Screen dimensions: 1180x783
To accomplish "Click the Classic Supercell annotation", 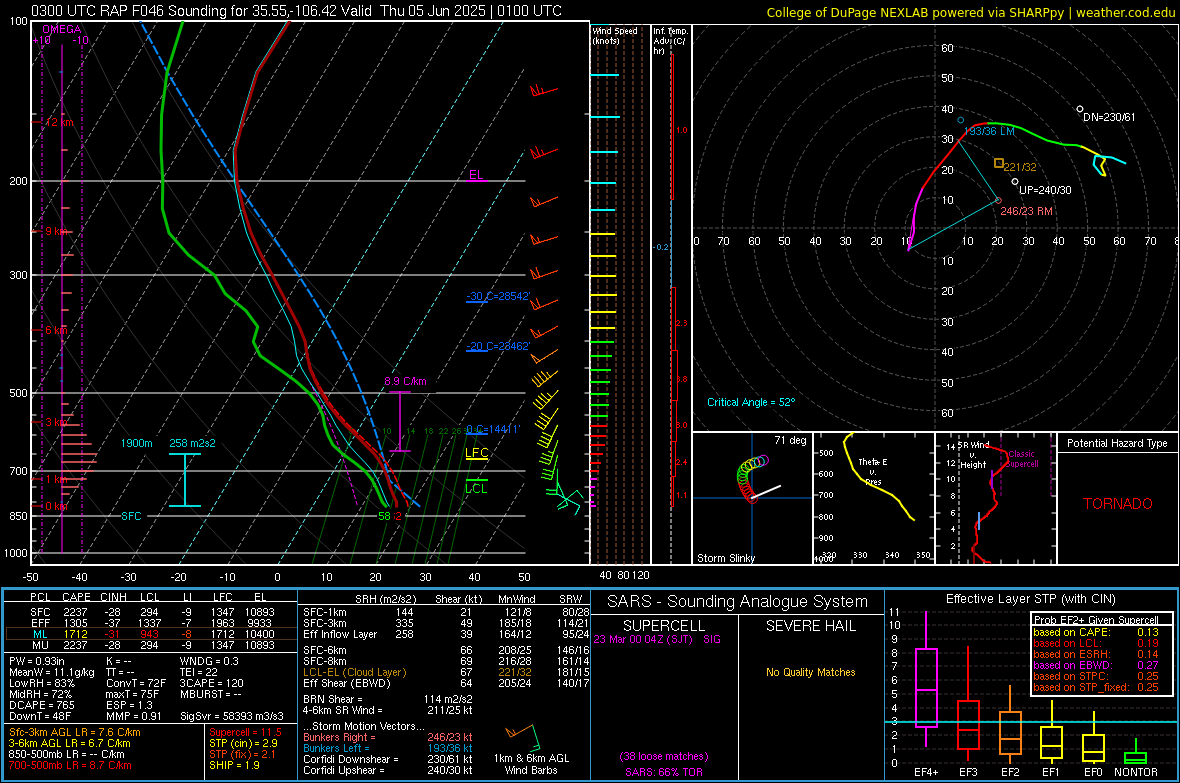I will point(1022,459).
